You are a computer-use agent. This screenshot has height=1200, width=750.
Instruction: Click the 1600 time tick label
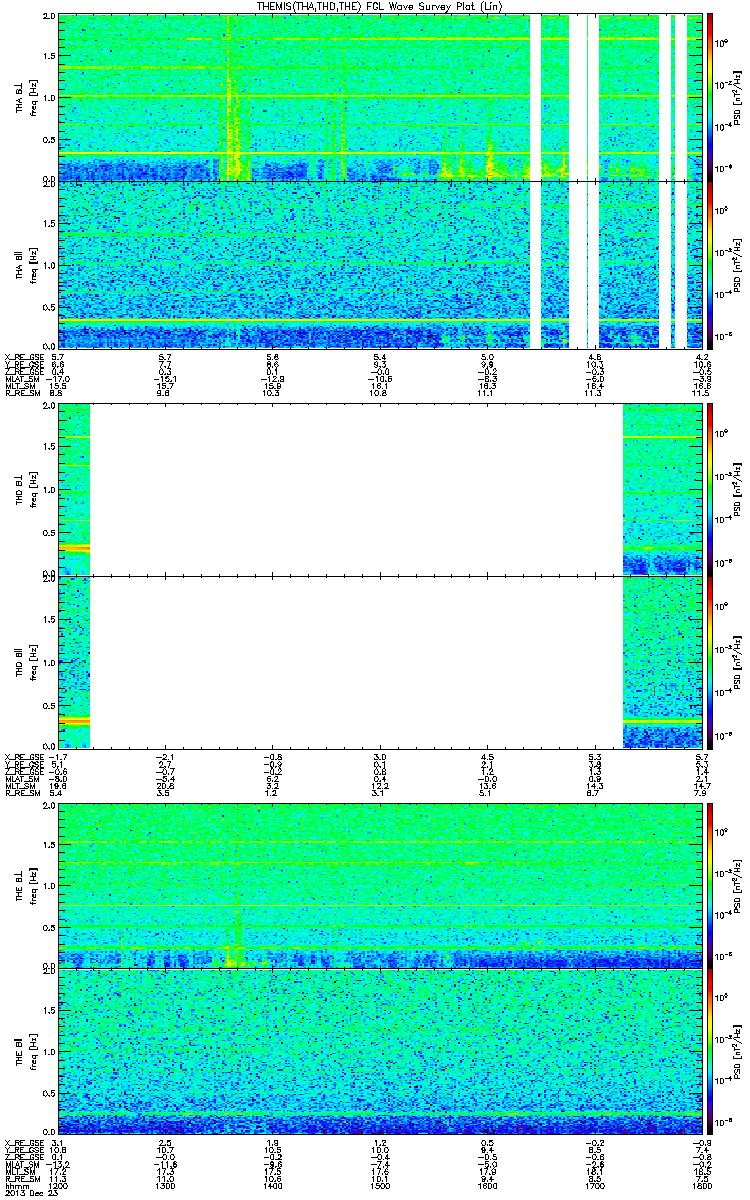487,1186
